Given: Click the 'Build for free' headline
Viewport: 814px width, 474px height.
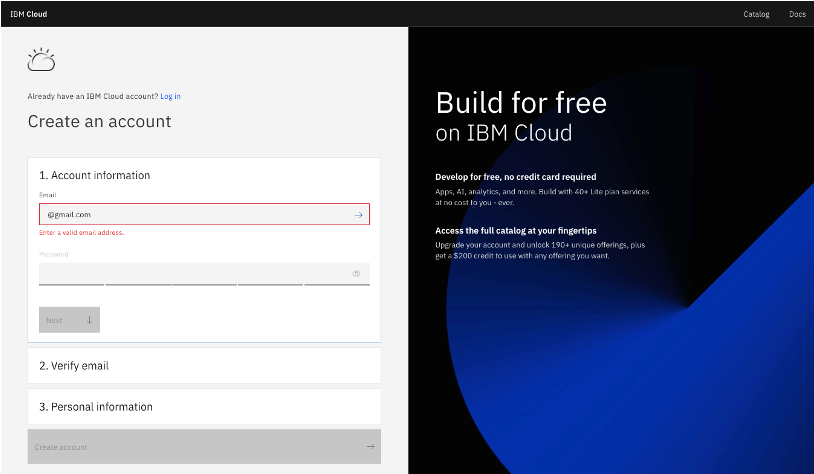Looking at the screenshot, I should click(521, 102).
